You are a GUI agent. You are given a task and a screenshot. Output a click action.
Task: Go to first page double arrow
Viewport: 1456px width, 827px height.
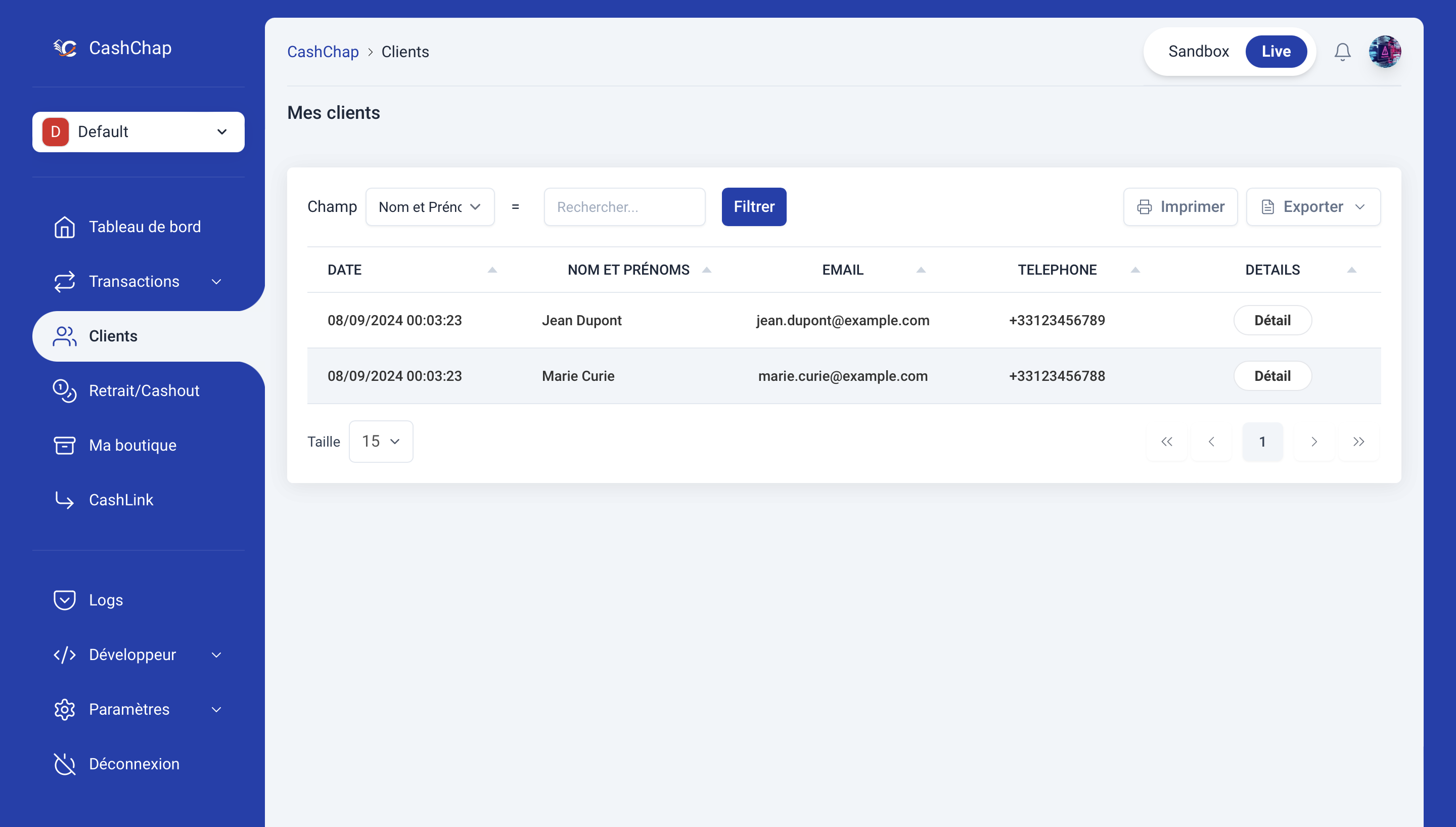(1166, 442)
